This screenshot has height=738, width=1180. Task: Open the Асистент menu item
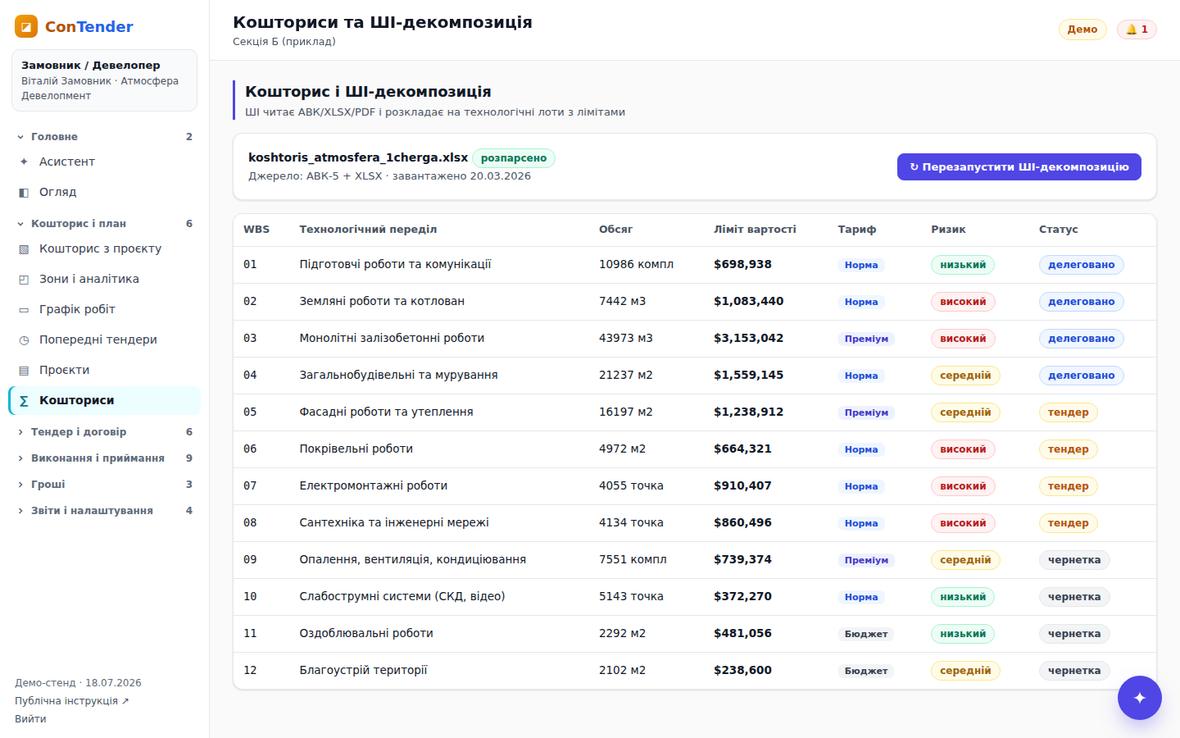pos(105,162)
